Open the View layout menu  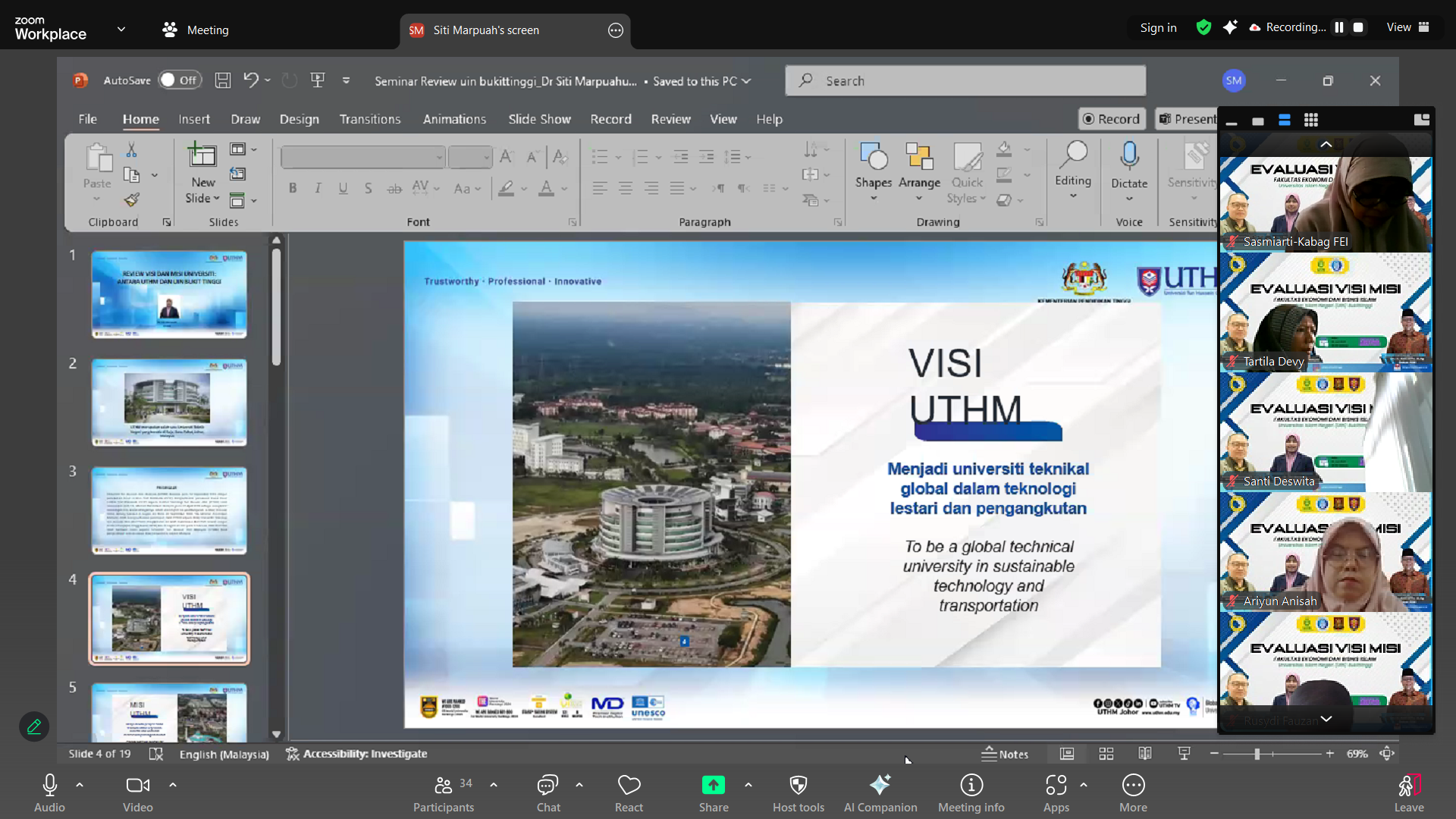pyautogui.click(x=1407, y=27)
